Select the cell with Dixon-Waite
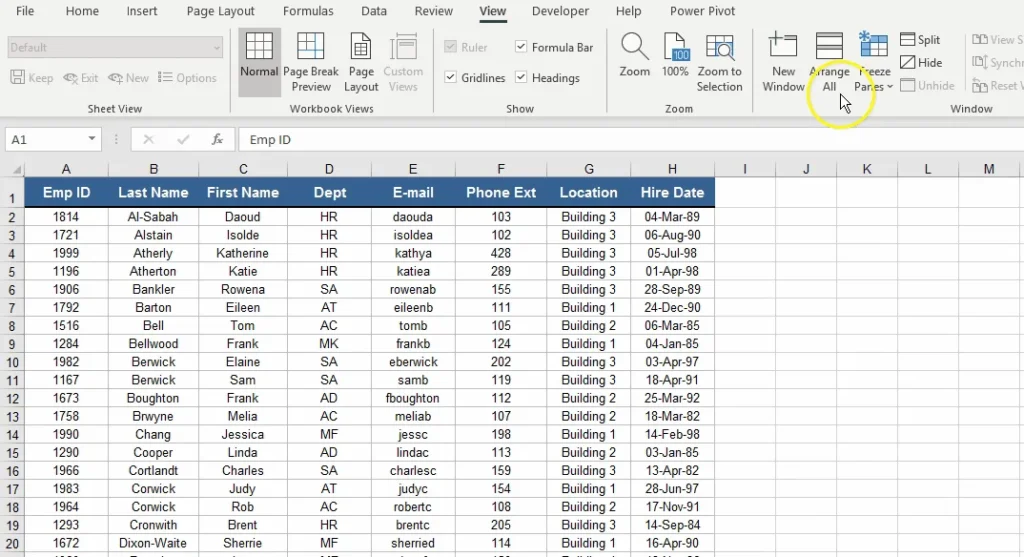This screenshot has height=557, width=1024. coord(153,543)
